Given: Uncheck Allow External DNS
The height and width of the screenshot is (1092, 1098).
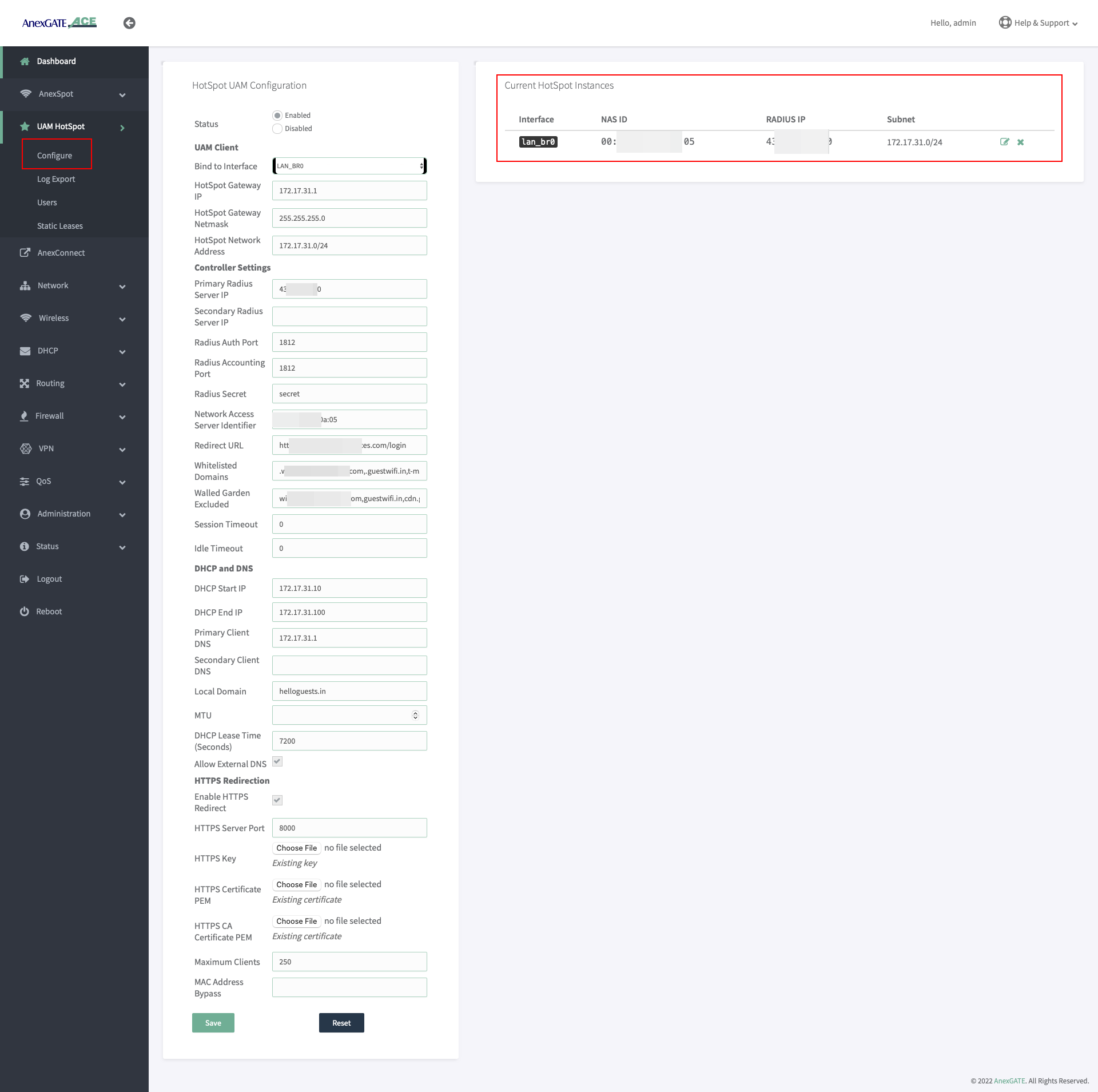Looking at the screenshot, I should coord(277,761).
